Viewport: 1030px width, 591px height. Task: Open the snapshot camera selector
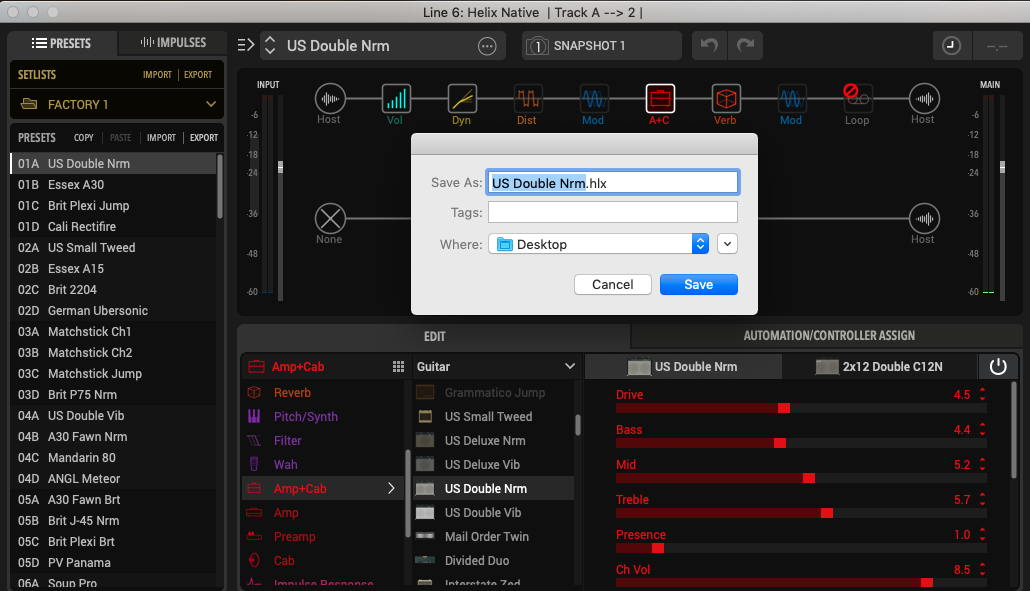point(537,46)
